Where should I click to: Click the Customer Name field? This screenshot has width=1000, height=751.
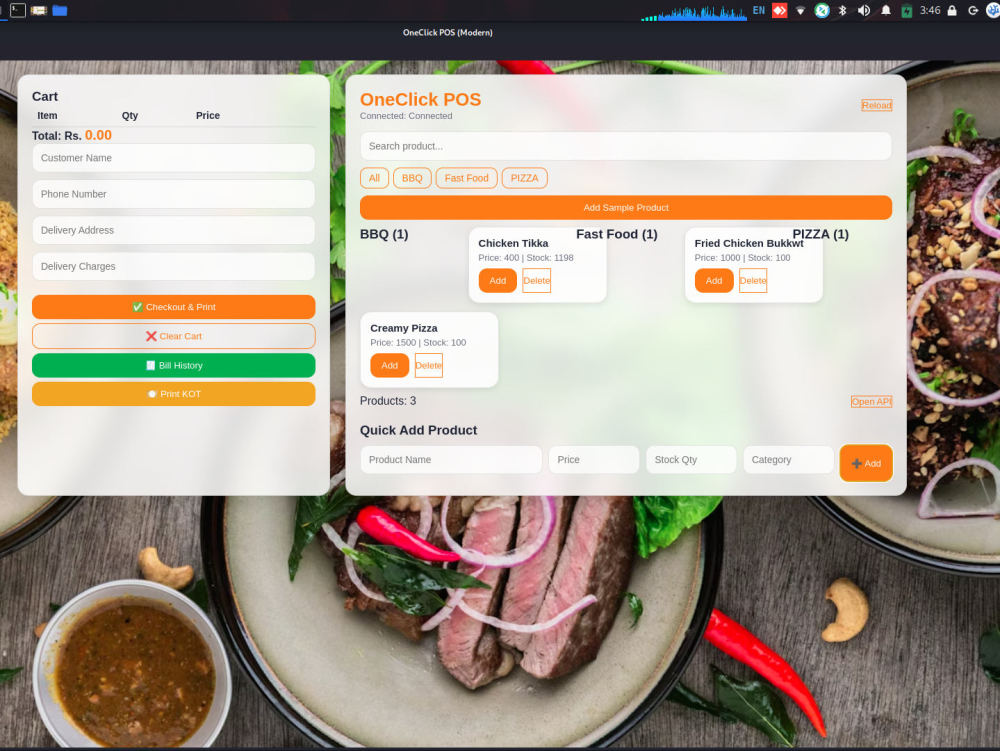coord(173,157)
